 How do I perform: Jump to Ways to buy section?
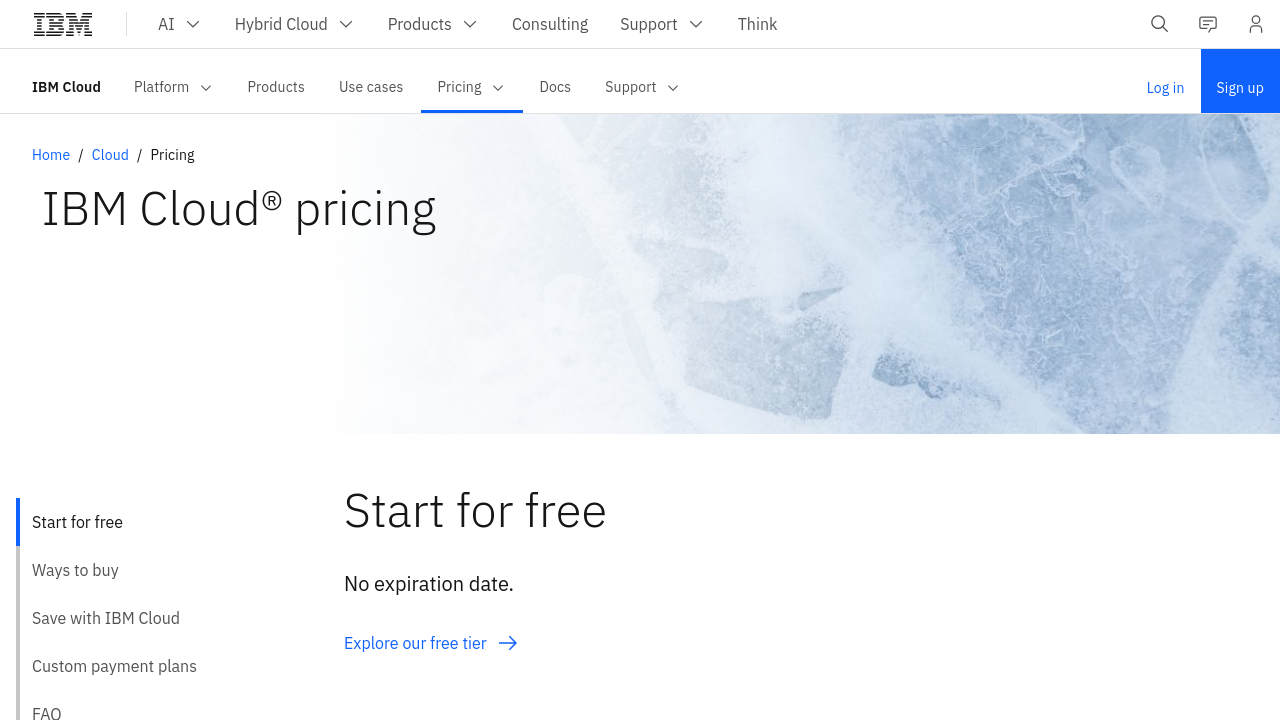pos(75,570)
